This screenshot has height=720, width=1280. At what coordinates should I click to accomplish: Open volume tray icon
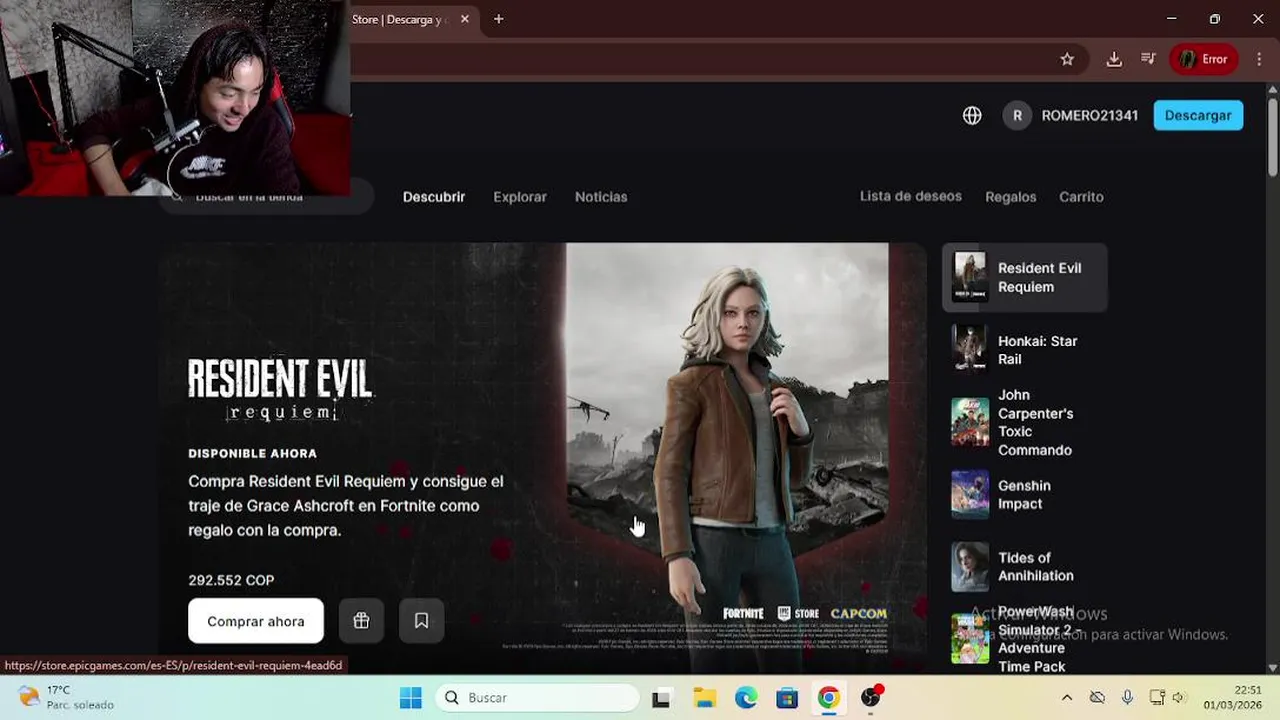tap(1179, 698)
